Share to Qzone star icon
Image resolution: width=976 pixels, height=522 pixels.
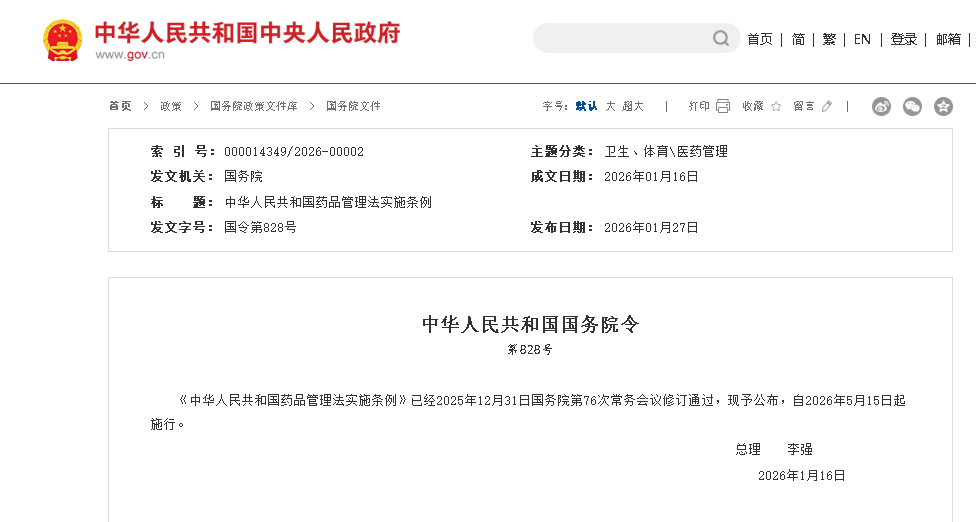(x=943, y=106)
